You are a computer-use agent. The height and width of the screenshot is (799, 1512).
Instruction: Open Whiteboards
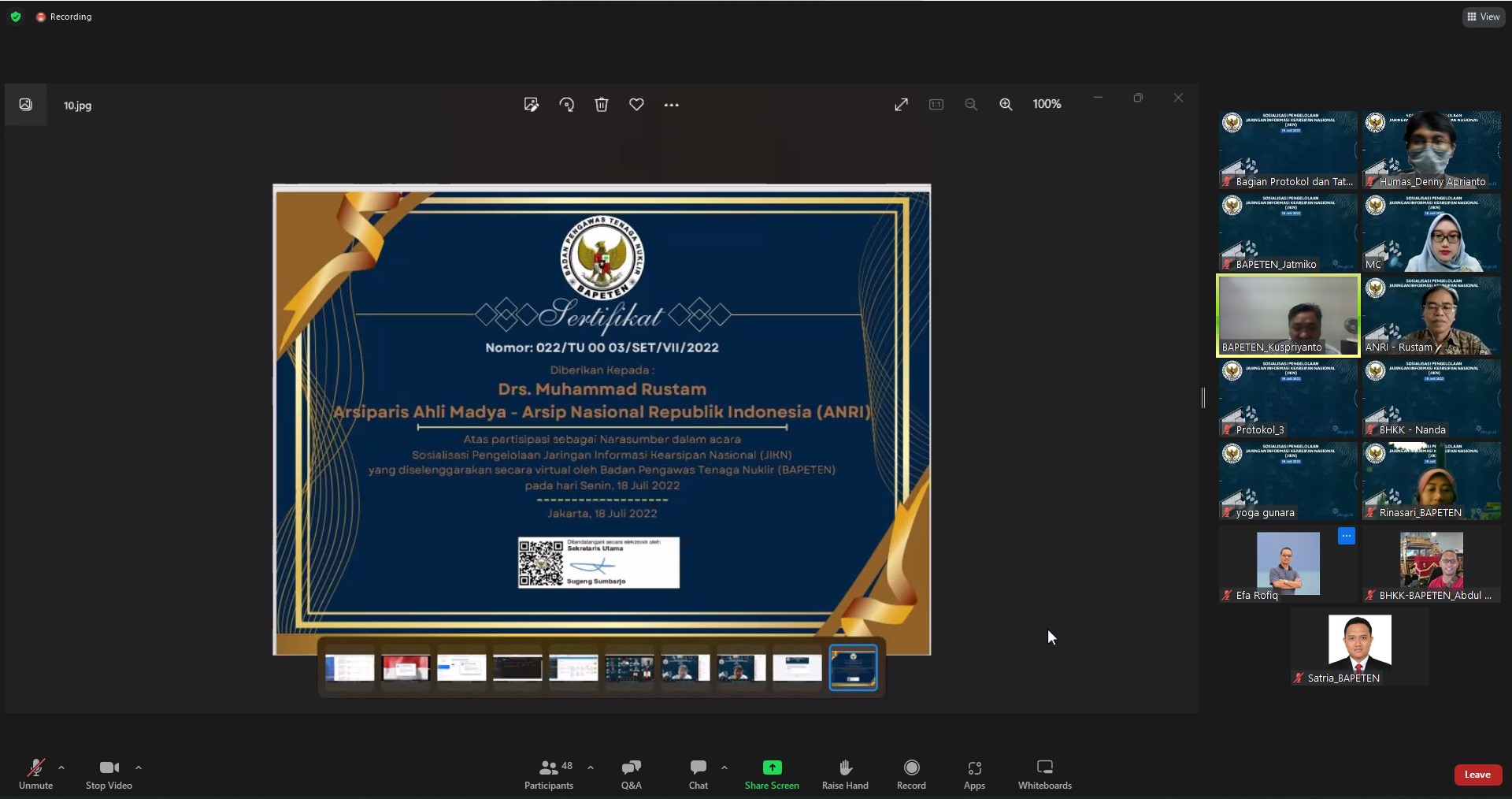point(1045,775)
